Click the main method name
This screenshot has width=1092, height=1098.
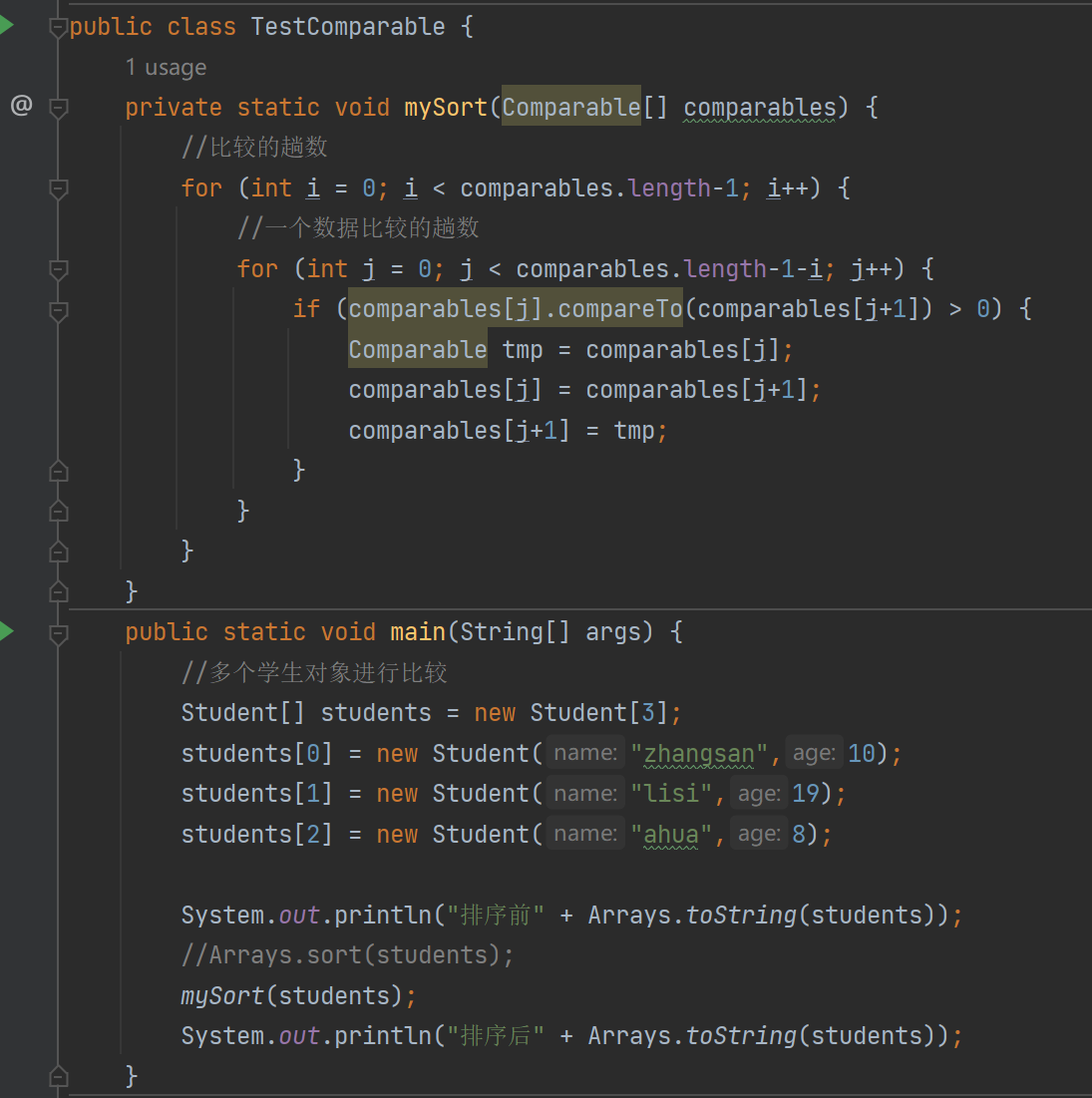[418, 632]
